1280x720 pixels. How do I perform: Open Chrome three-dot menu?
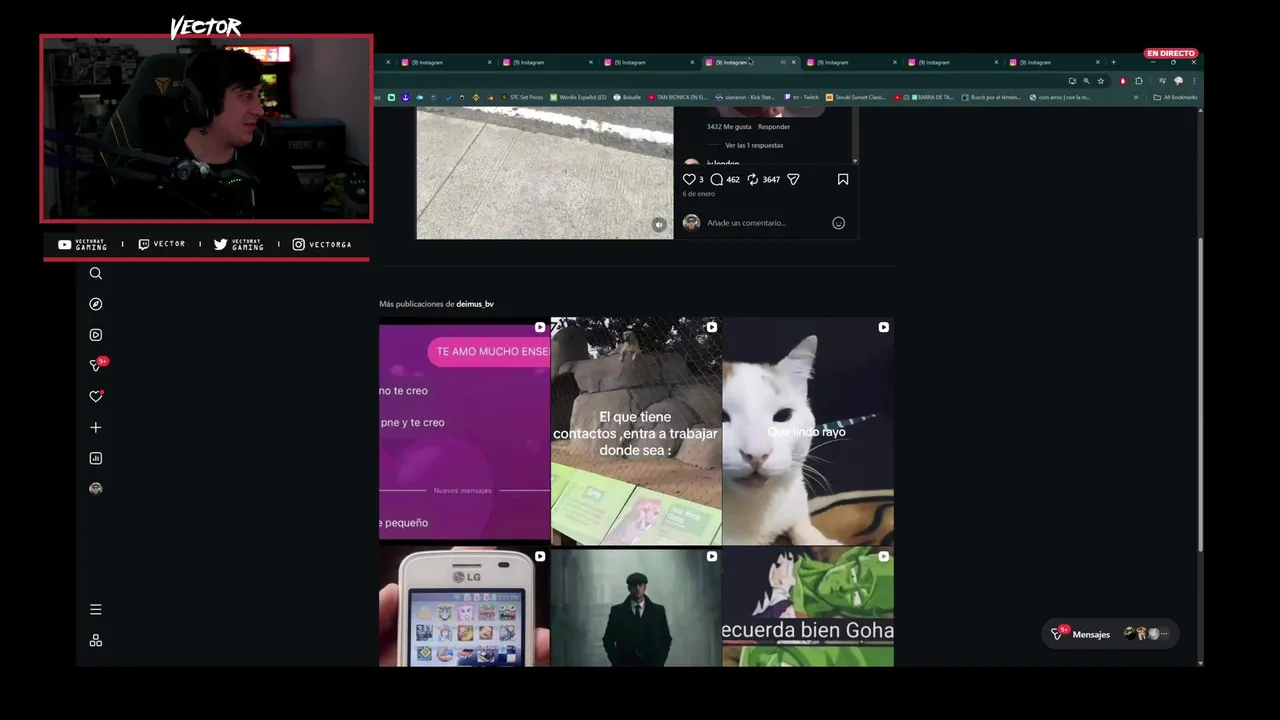tap(1194, 81)
